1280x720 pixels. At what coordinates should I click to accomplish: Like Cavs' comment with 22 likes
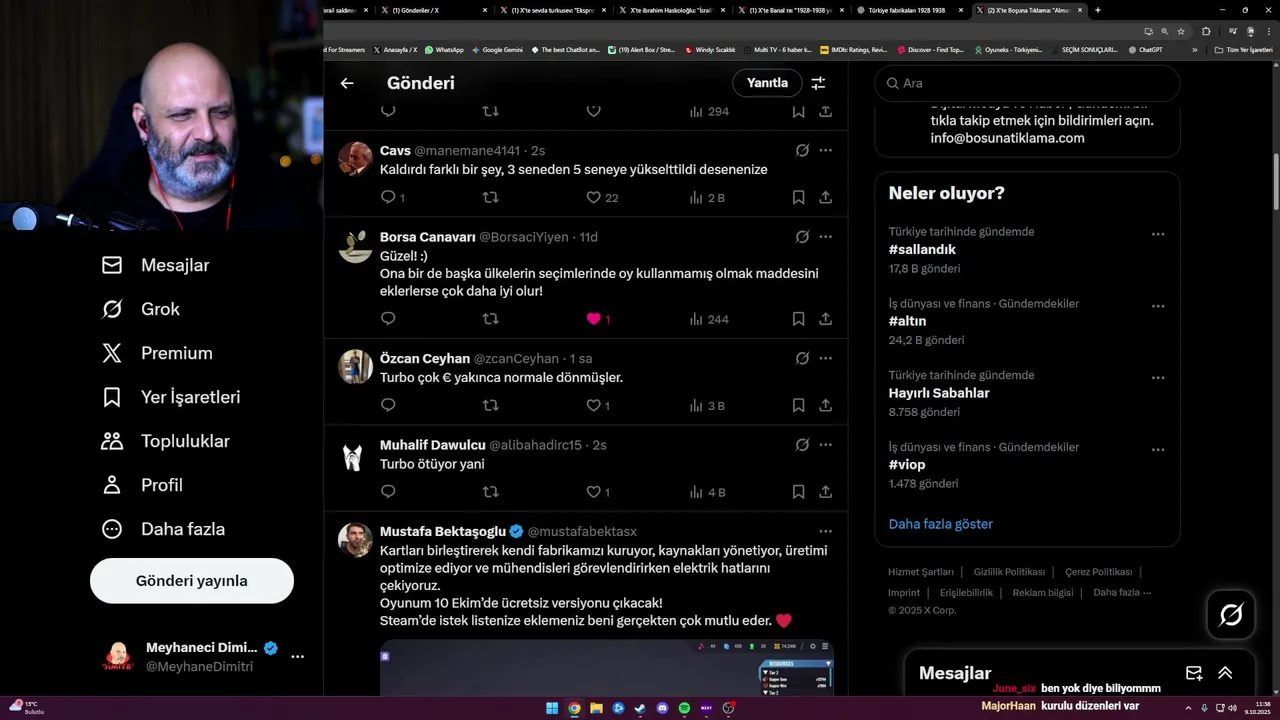(593, 198)
